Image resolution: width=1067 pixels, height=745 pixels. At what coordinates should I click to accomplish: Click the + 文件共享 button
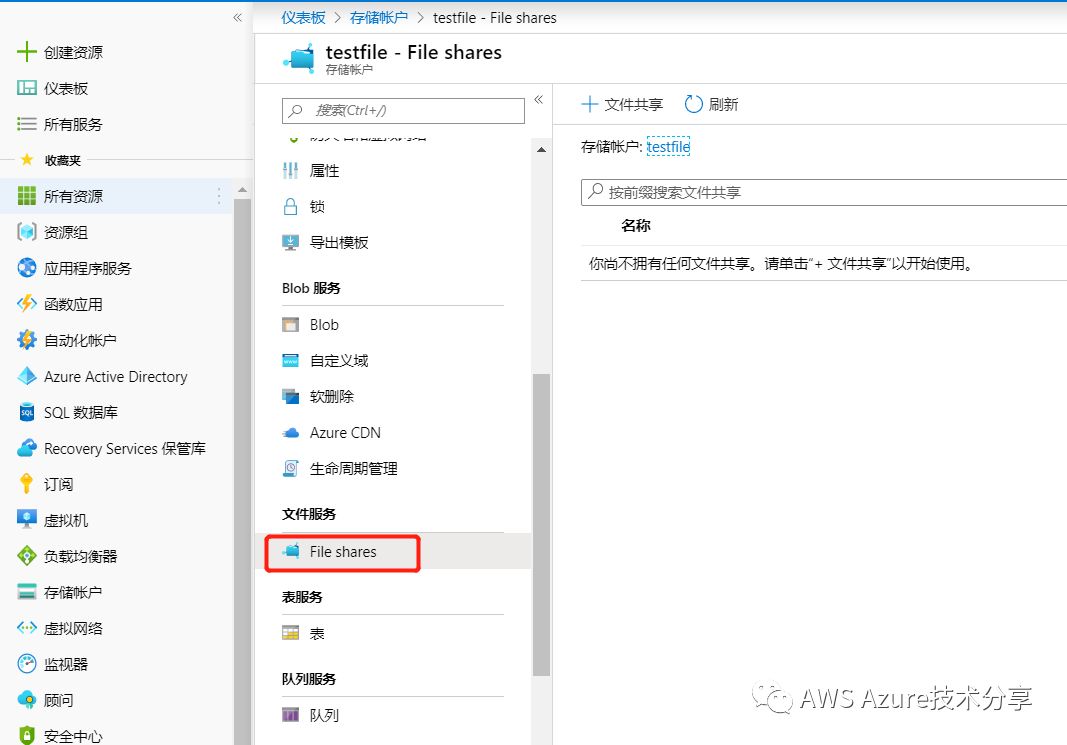point(622,104)
